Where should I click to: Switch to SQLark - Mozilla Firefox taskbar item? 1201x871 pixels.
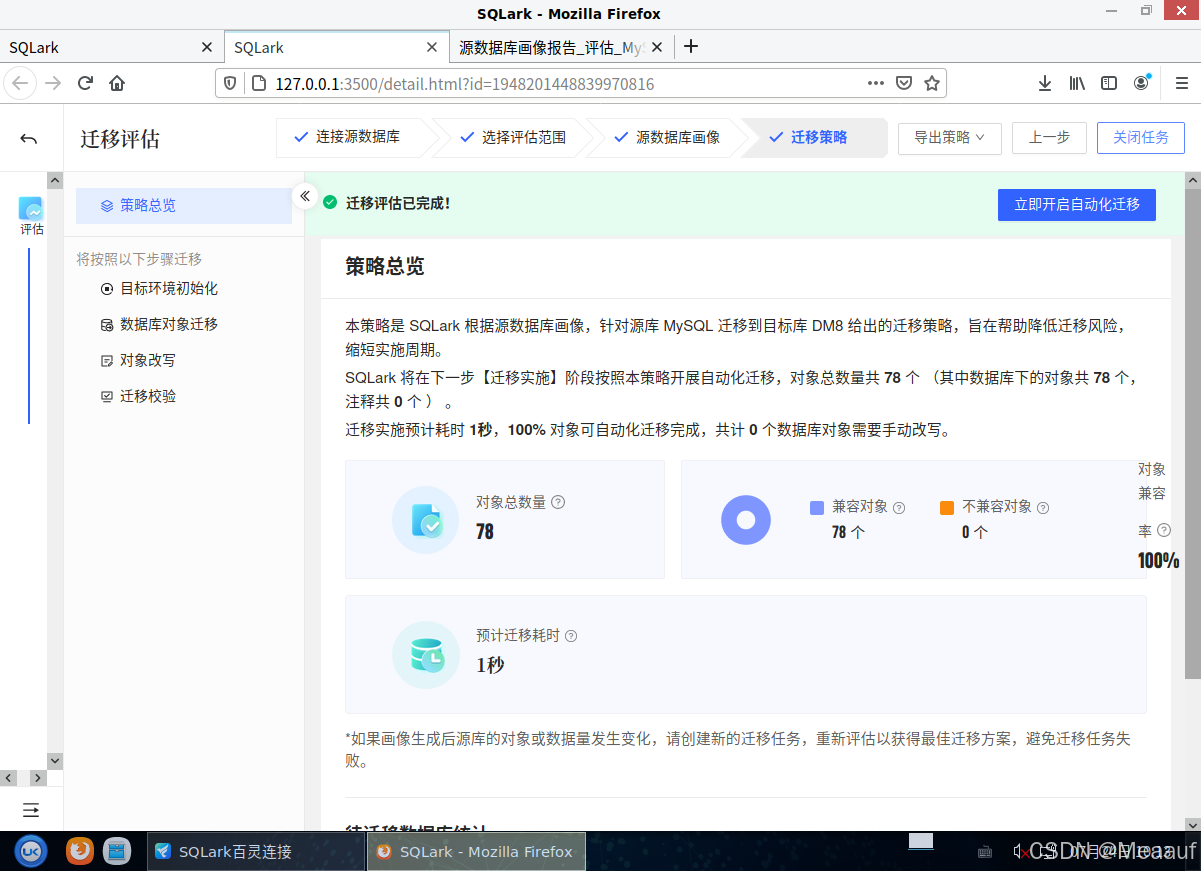click(476, 851)
